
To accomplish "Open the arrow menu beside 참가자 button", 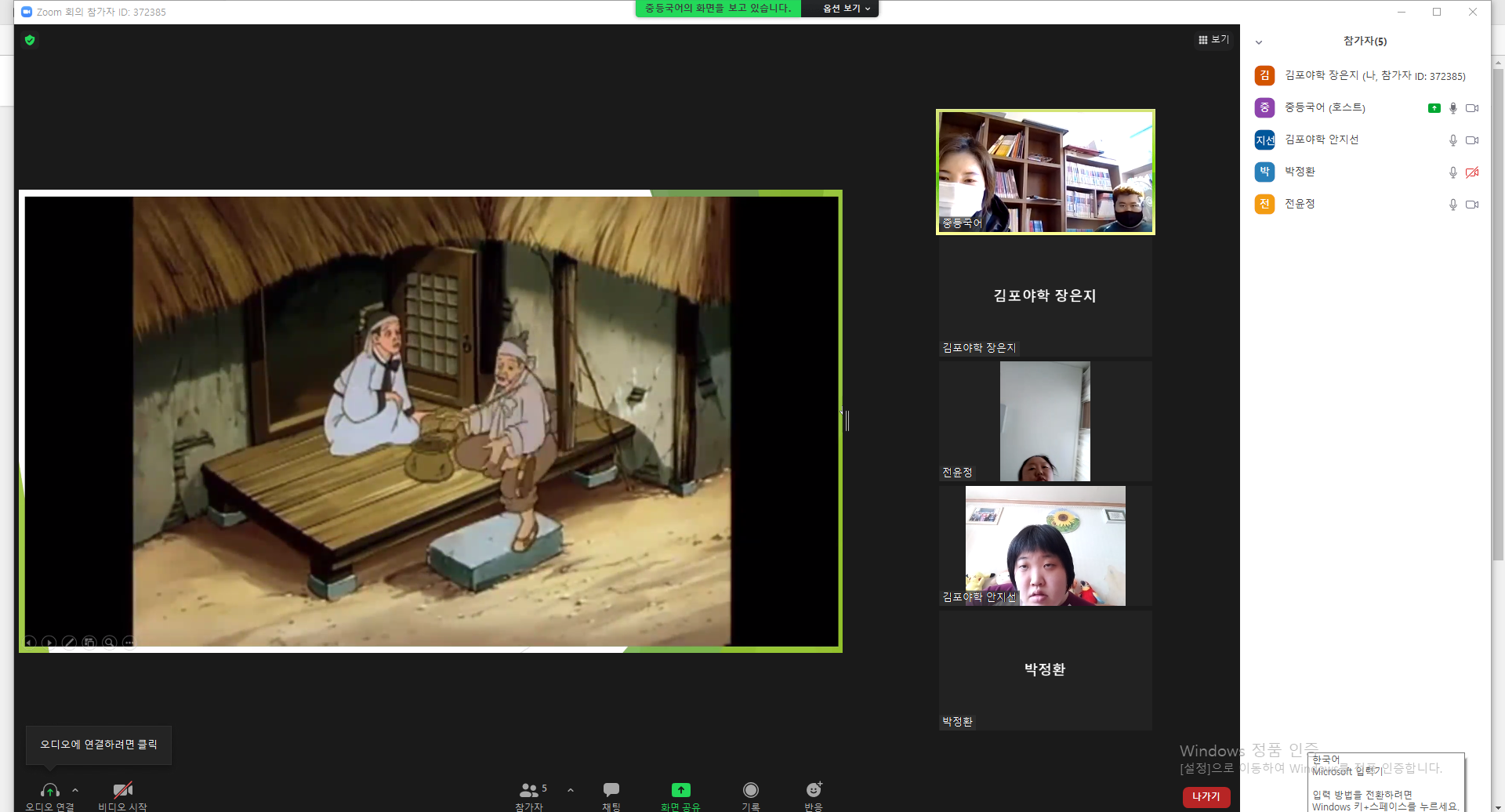I will point(571,790).
